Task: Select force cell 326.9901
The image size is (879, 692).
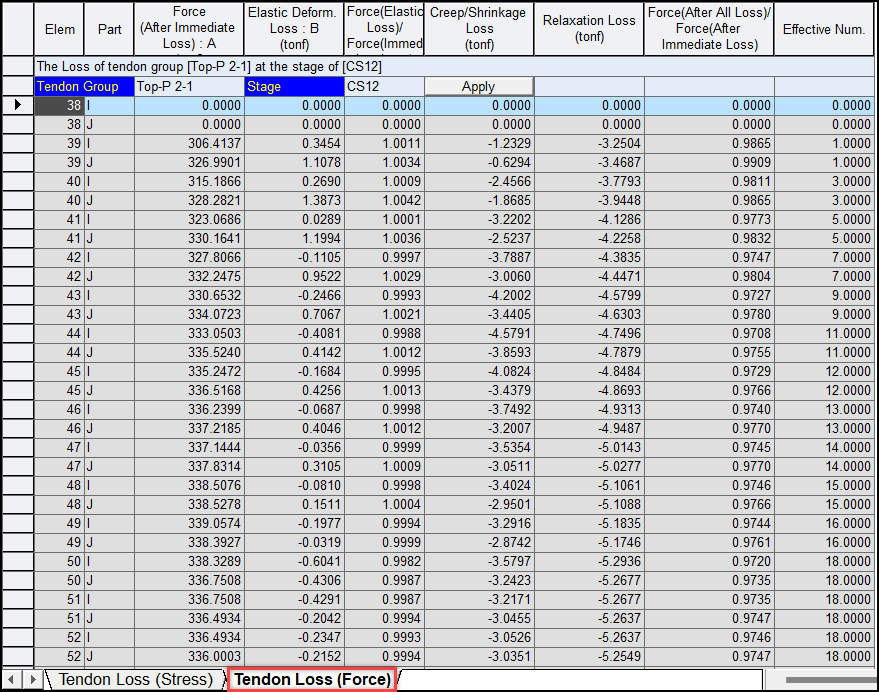Action: (x=189, y=163)
